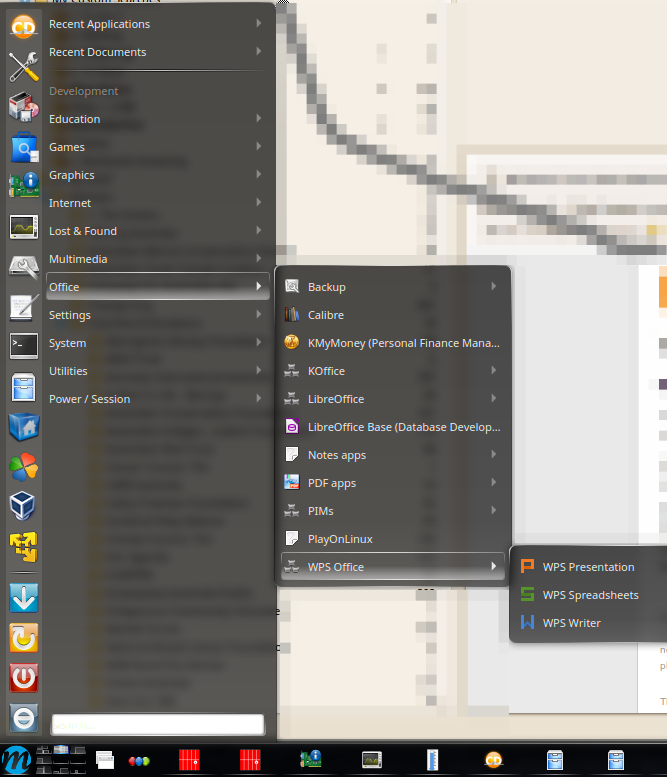667x777 pixels.
Task: Click the menu search input field
Action: 157,725
